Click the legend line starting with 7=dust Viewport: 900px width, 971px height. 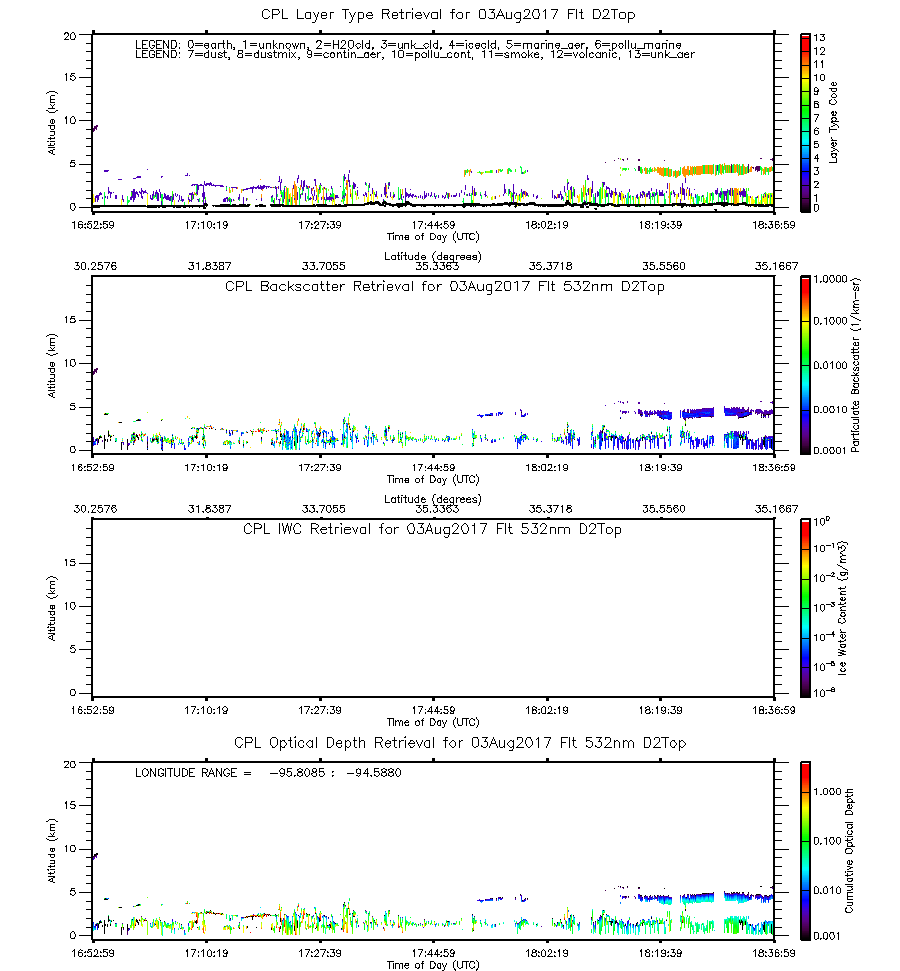pyautogui.click(x=415, y=54)
